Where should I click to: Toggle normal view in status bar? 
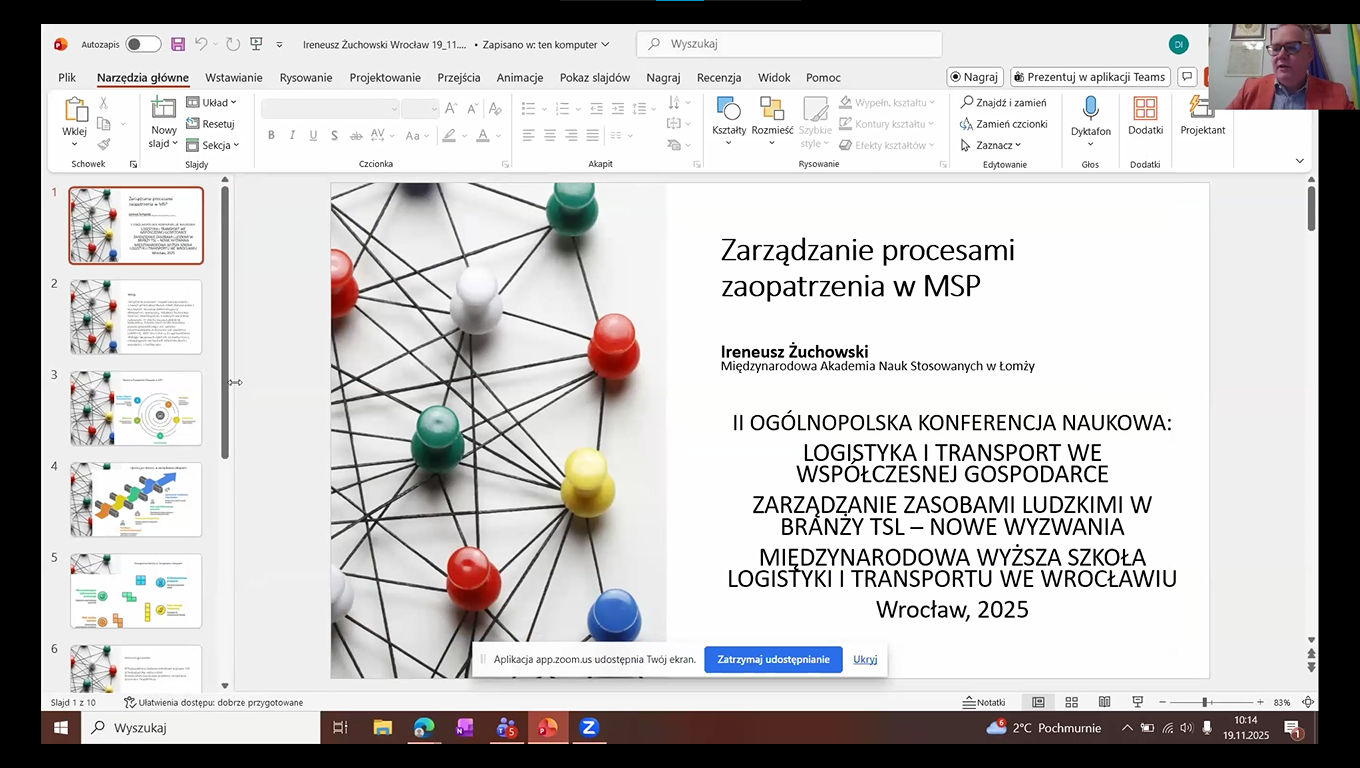pos(1038,702)
